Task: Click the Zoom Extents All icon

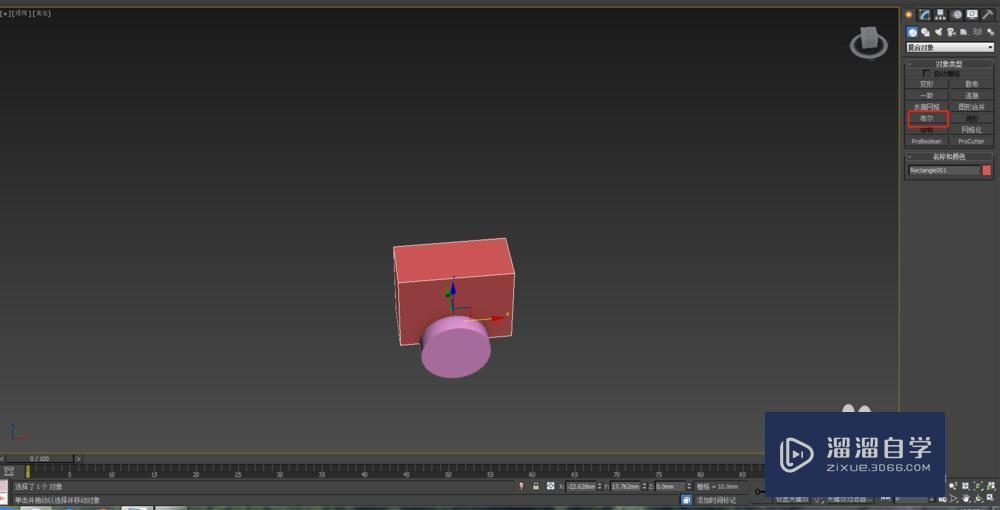Action: coord(991,486)
